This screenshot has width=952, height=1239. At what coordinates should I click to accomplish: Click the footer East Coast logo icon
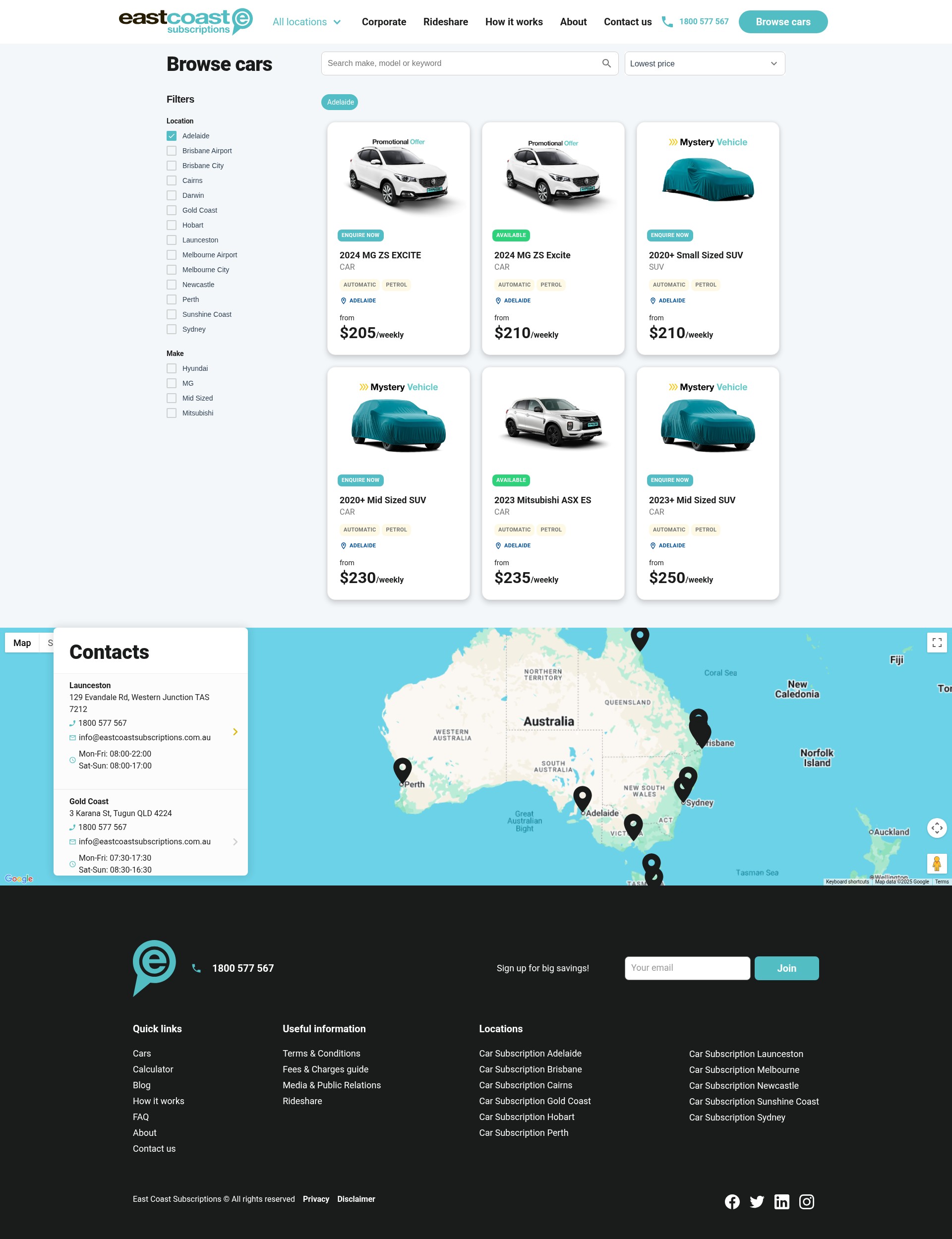pos(154,968)
